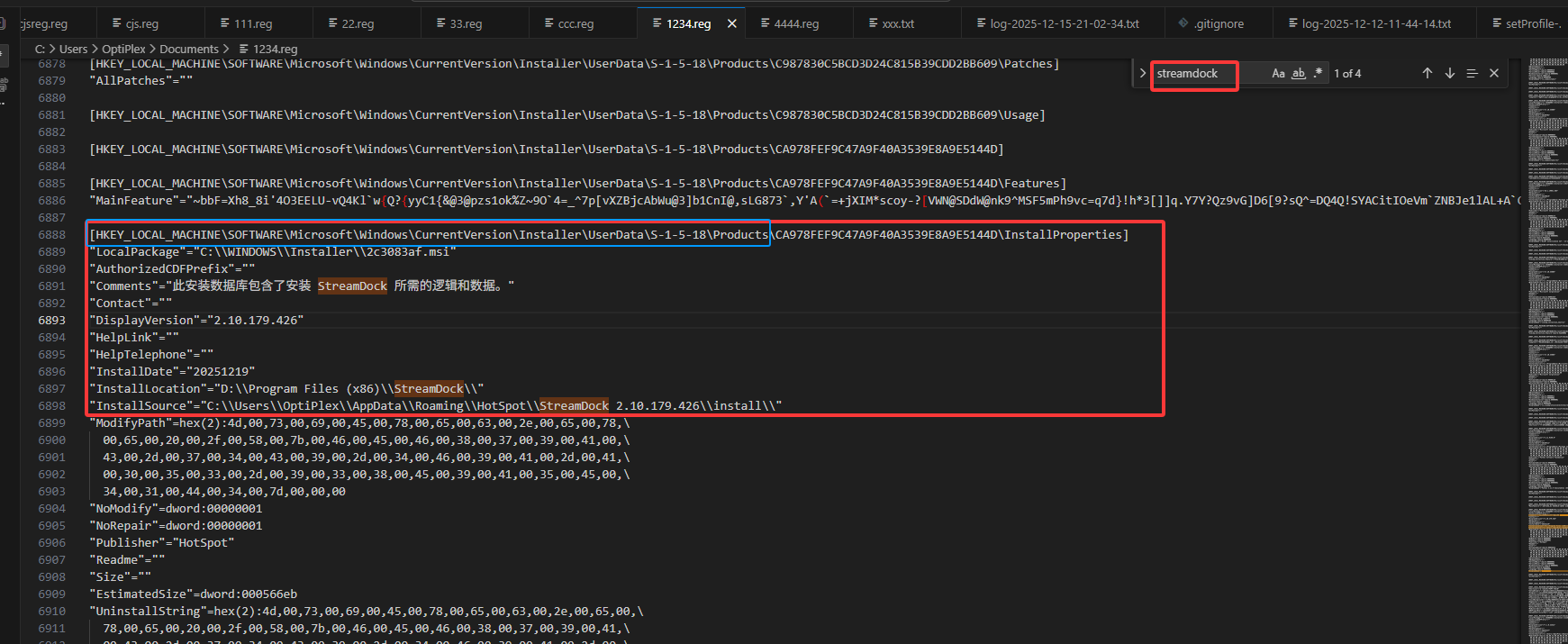Click the "AuthorizedCDFPrefix"="" line
The height and width of the screenshot is (644, 1568).
[172, 269]
